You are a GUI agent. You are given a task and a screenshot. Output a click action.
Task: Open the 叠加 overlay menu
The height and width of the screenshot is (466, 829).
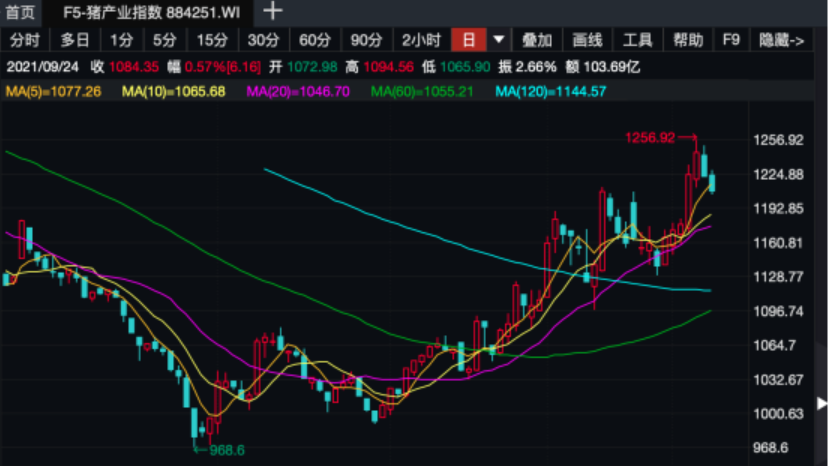pos(537,41)
